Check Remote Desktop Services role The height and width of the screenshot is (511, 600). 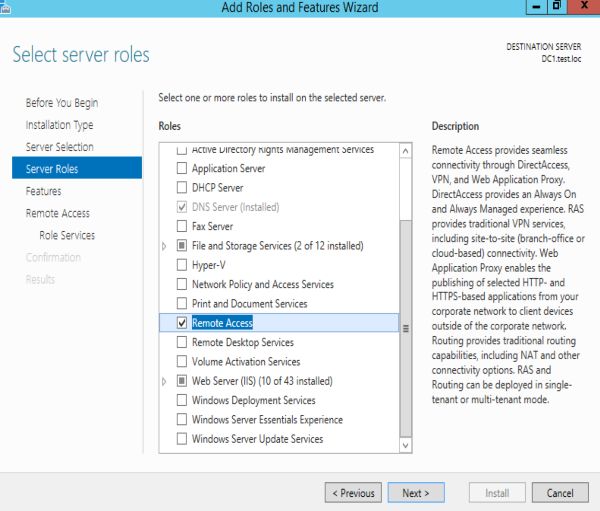coord(182,342)
